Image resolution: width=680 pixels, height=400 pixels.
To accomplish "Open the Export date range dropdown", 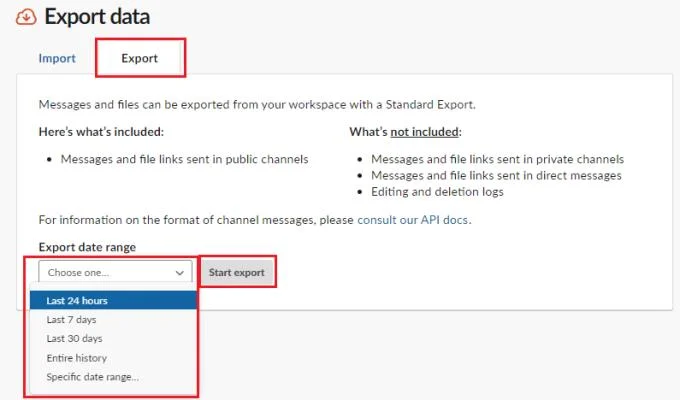I will point(115,272).
